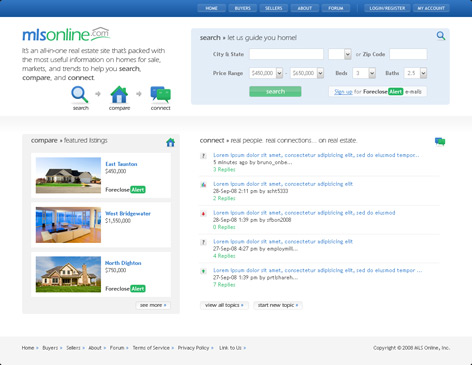
Task: Open topic posted 5 minutes ago by bruno_onbe
Action: (316, 155)
